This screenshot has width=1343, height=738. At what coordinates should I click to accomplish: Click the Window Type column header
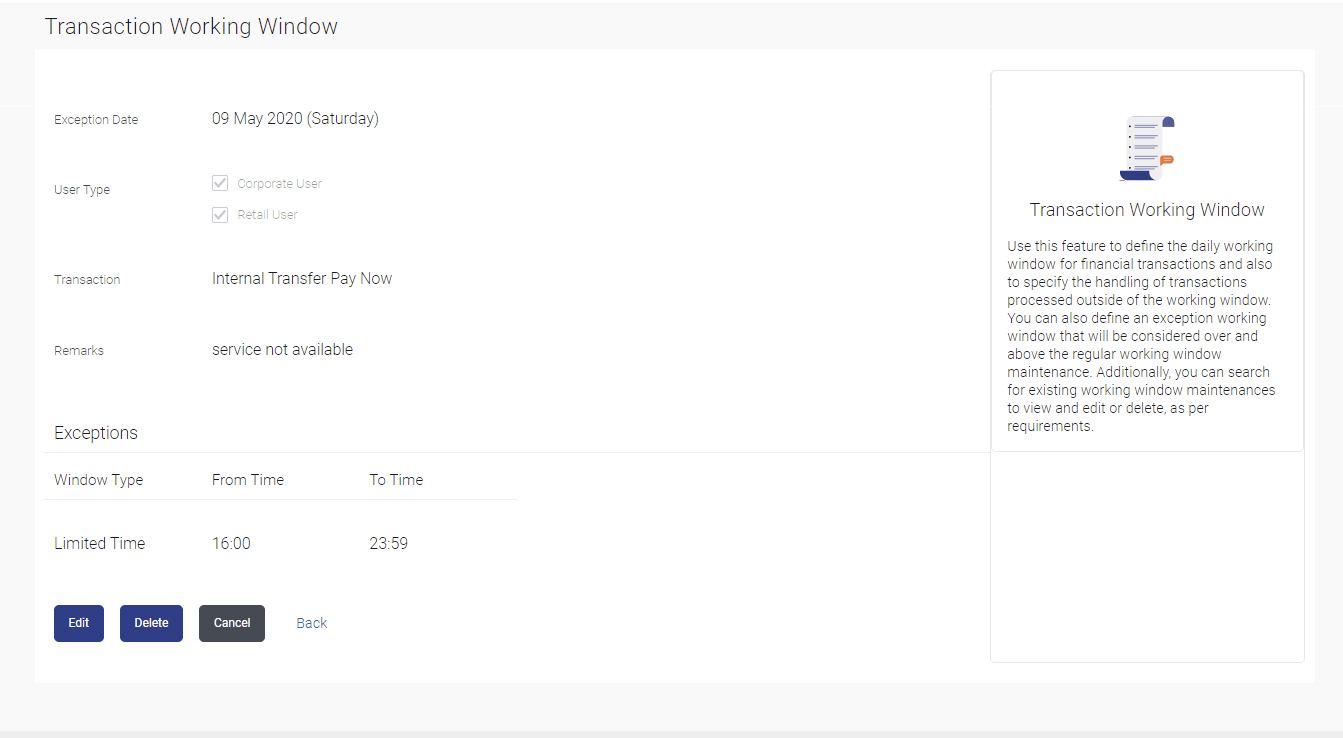coord(98,479)
